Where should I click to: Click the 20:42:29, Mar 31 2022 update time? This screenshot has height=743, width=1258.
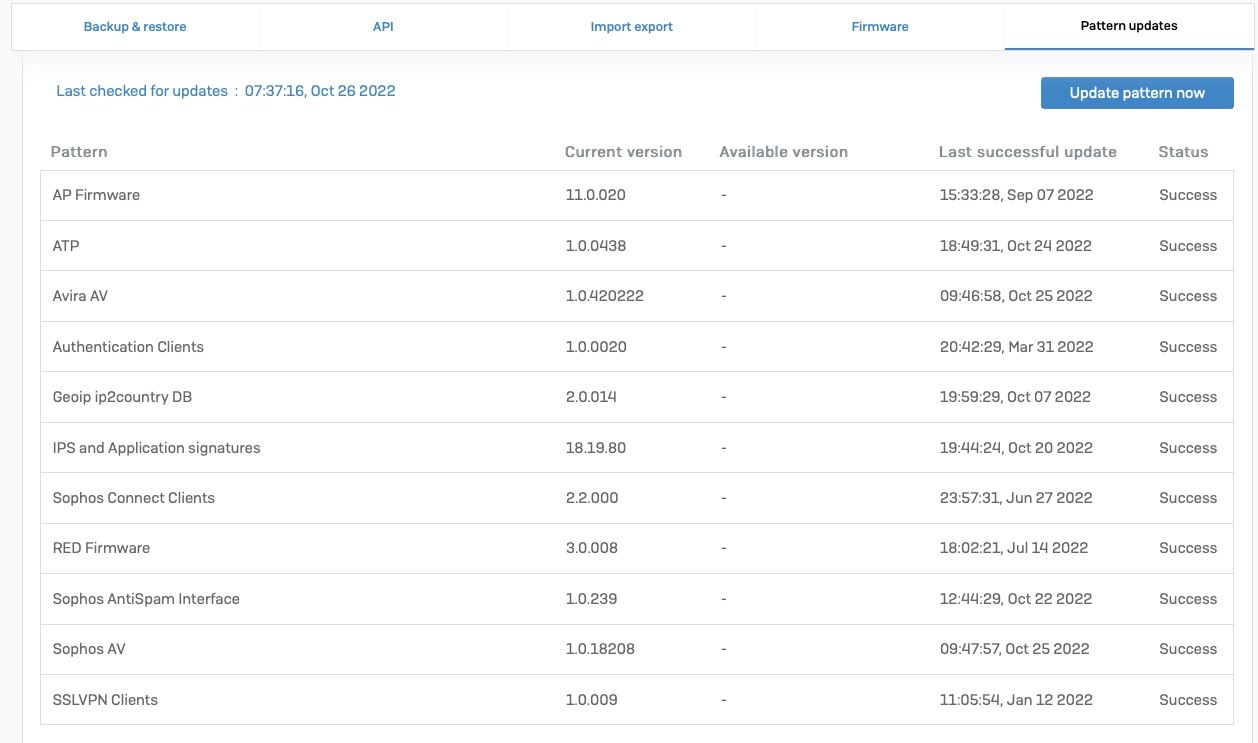point(1016,347)
